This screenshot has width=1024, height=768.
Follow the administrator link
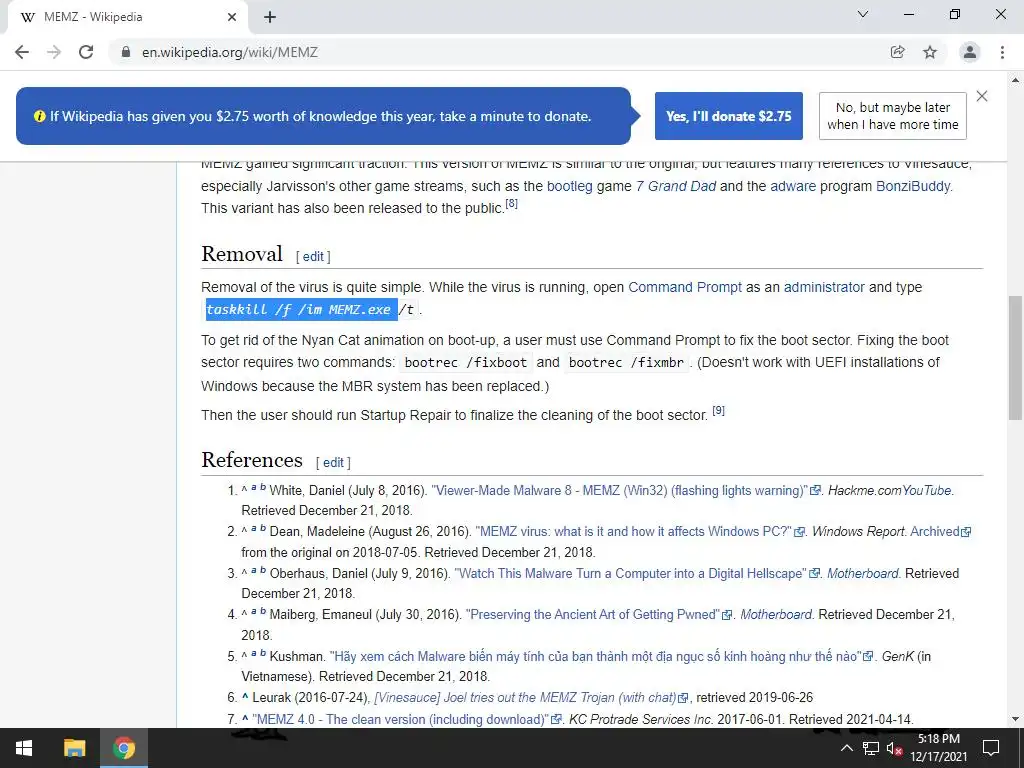(824, 287)
